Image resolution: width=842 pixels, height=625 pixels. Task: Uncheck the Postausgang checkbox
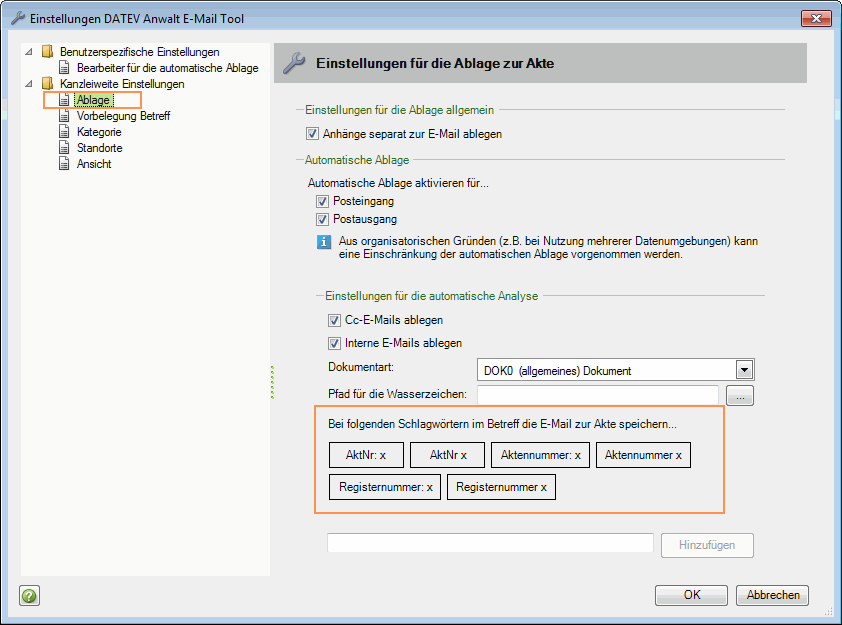322,219
